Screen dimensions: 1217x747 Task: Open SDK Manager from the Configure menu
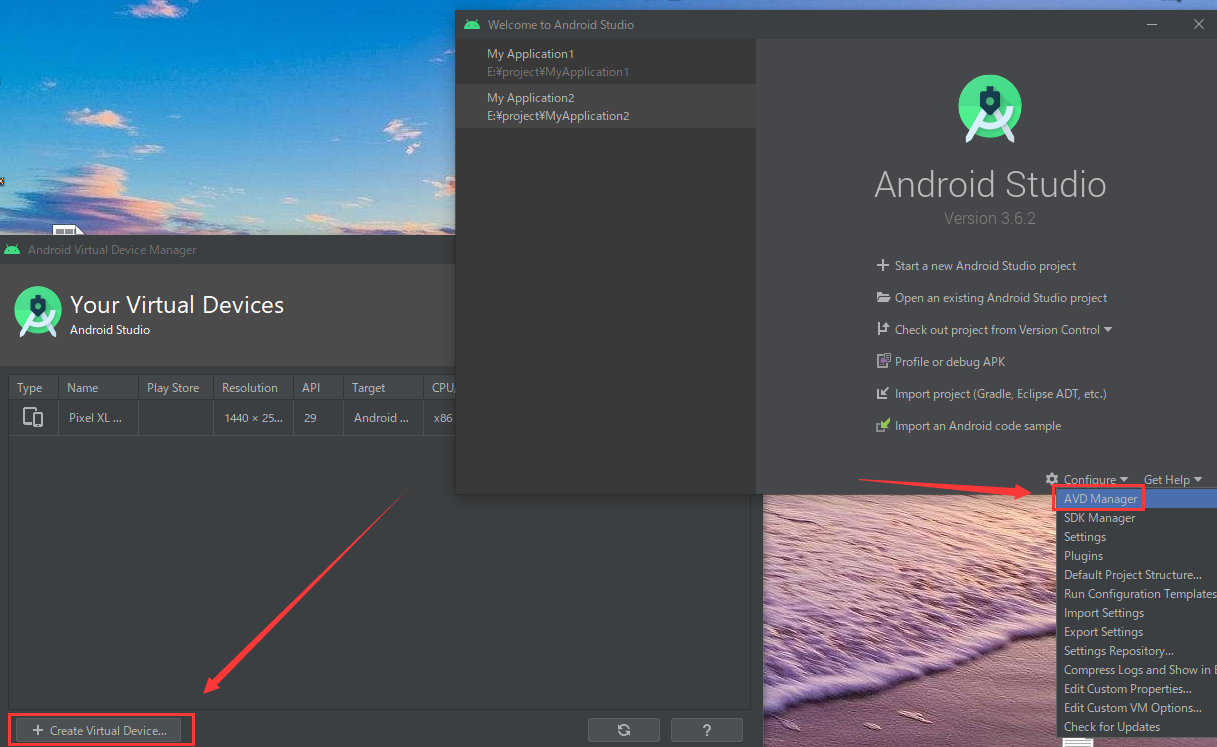click(x=1099, y=517)
